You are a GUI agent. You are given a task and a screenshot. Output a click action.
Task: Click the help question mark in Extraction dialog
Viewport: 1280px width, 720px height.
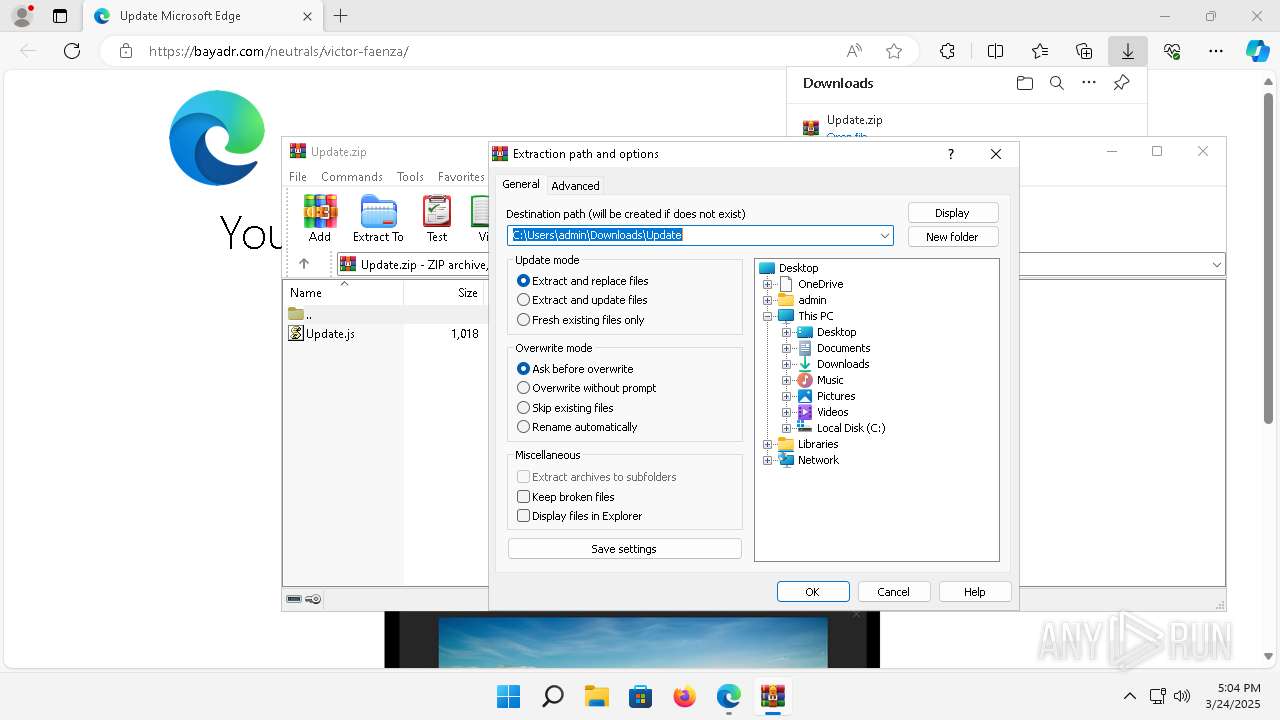tap(950, 154)
